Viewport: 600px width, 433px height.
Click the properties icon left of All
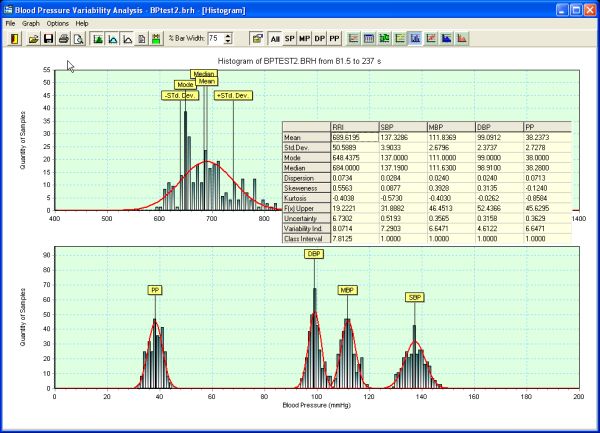[x=257, y=39]
